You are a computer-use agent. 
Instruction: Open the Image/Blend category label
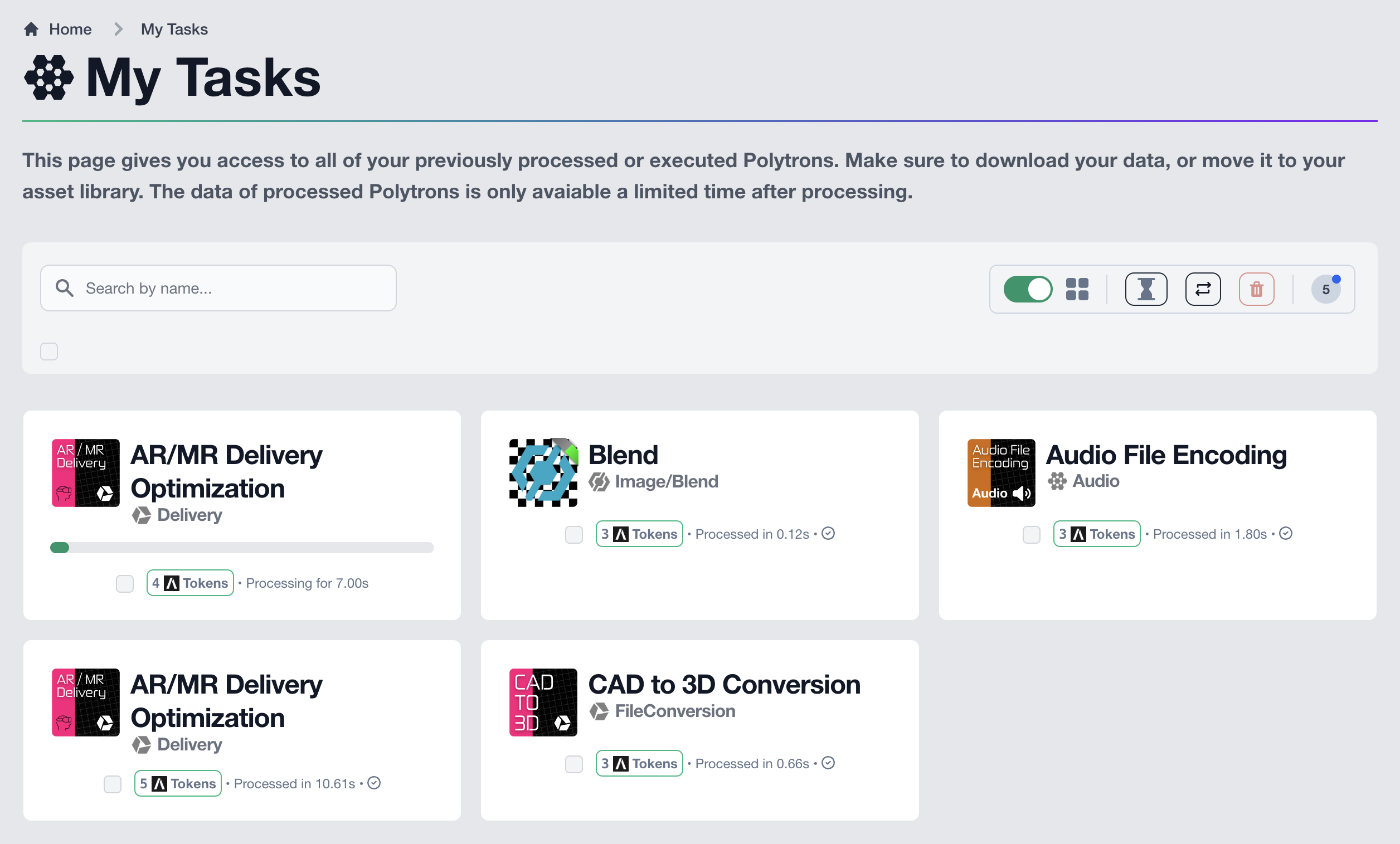tap(666, 481)
